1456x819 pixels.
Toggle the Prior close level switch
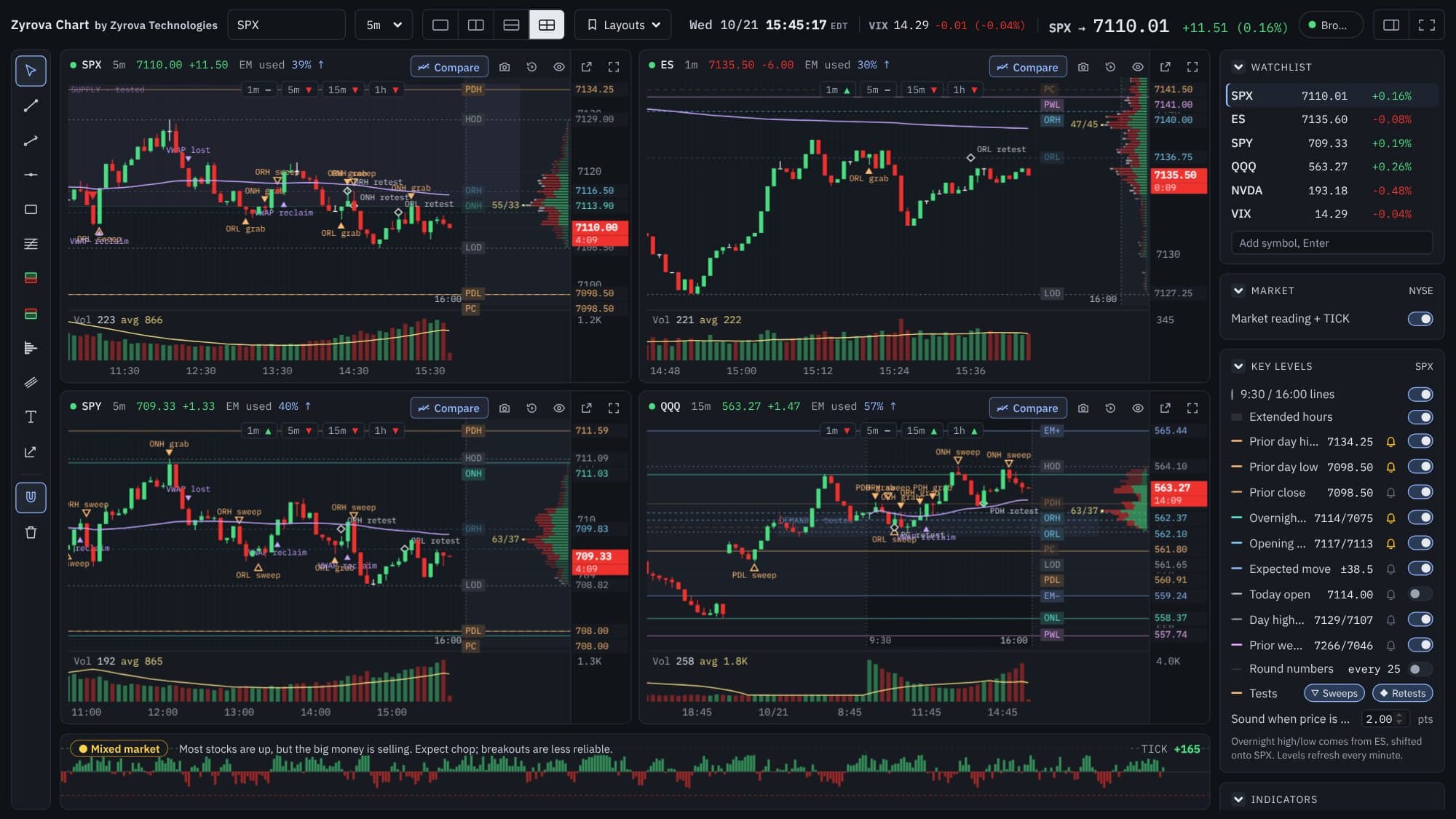coord(1420,492)
